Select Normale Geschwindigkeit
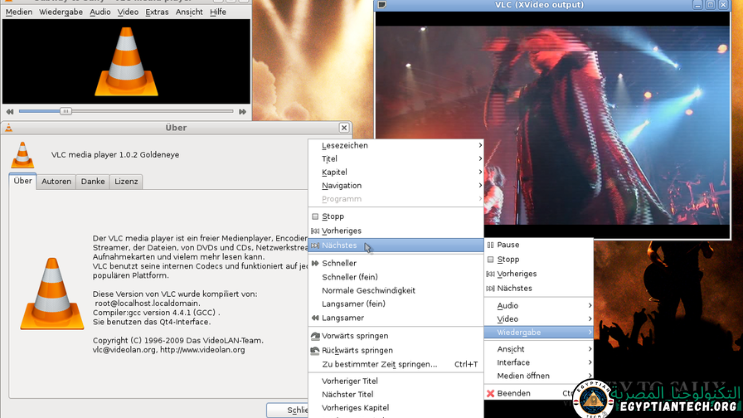Image resolution: width=743 pixels, height=418 pixels. click(x=396, y=291)
